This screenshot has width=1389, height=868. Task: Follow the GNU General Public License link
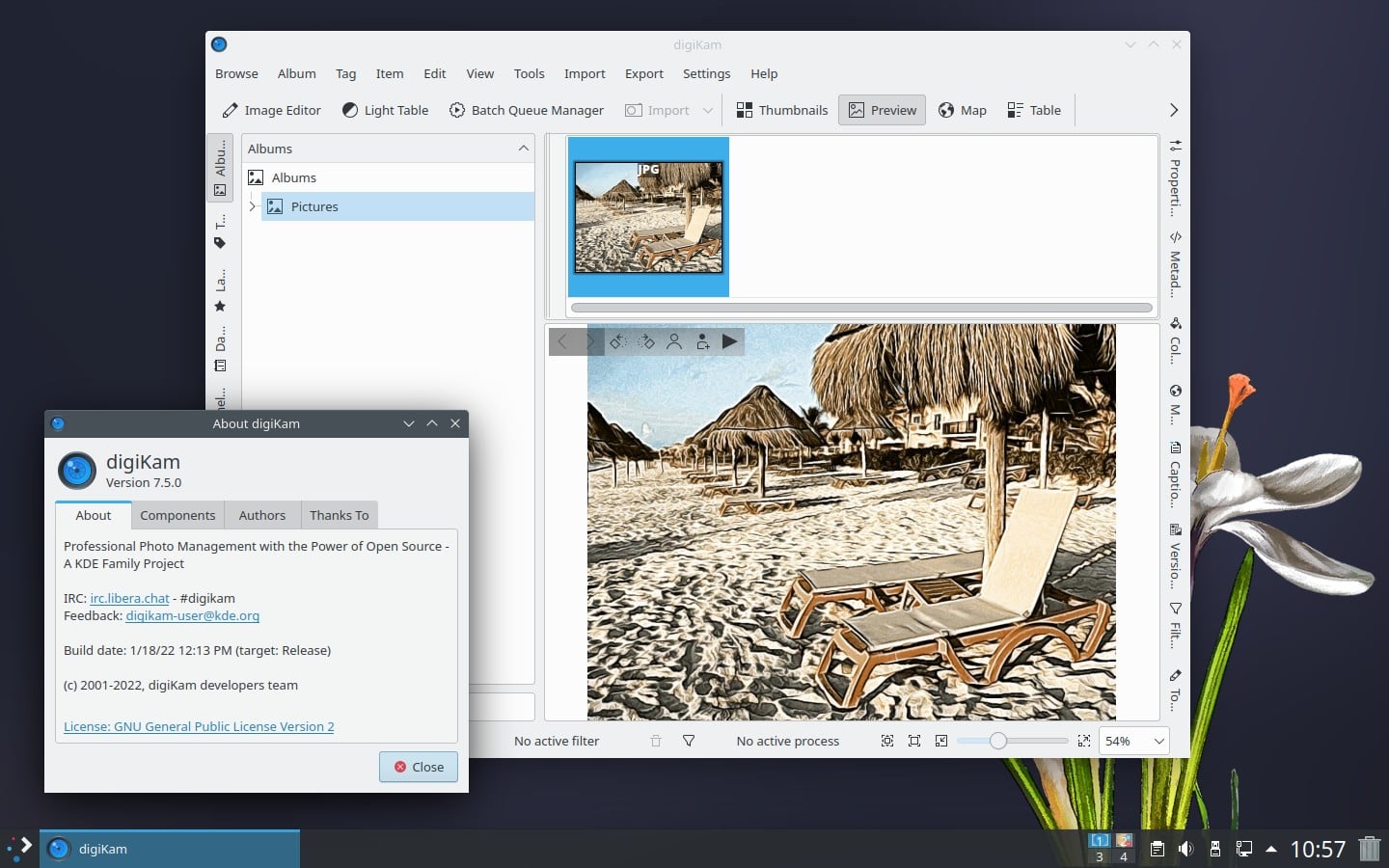198,726
